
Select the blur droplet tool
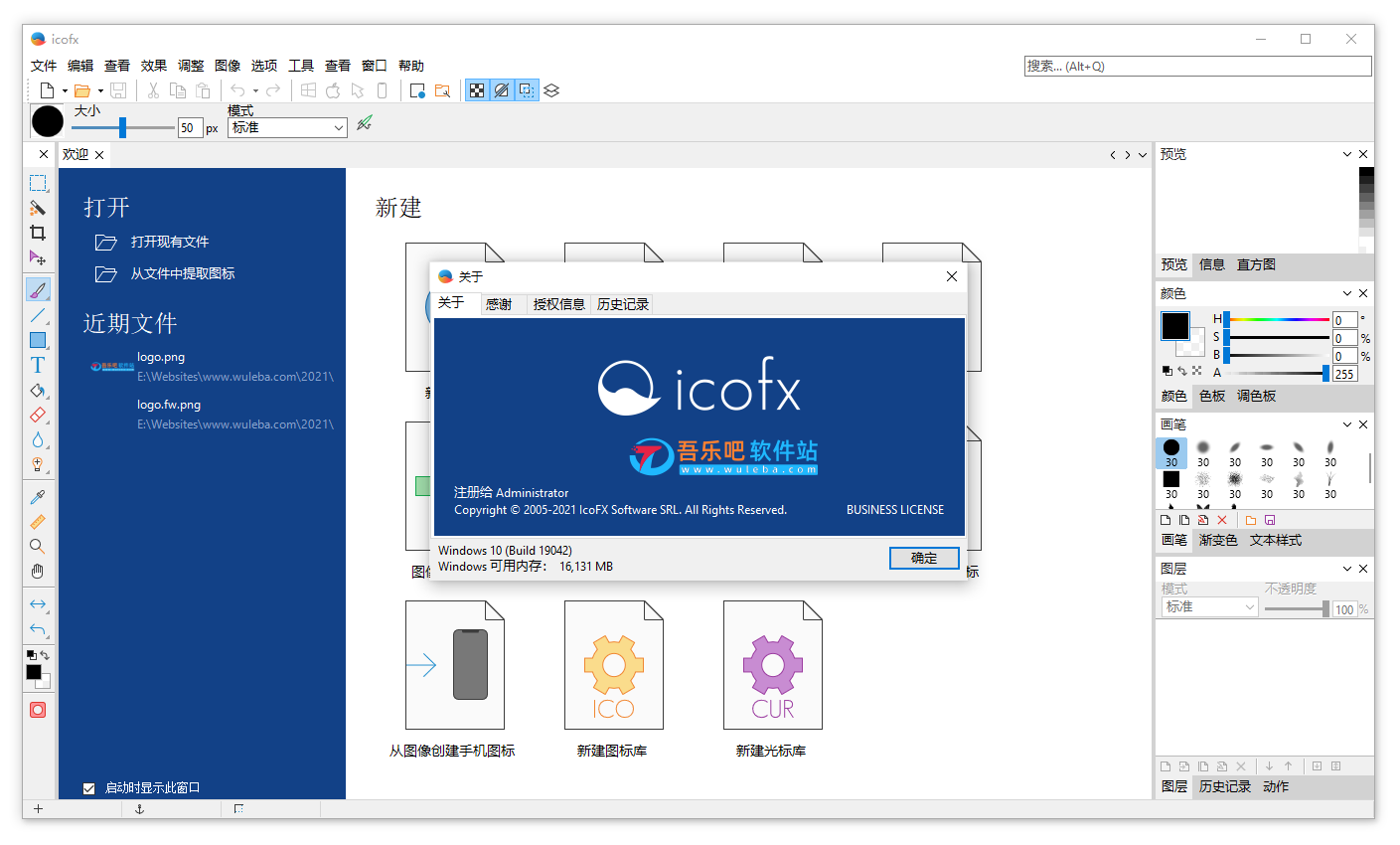pos(38,439)
